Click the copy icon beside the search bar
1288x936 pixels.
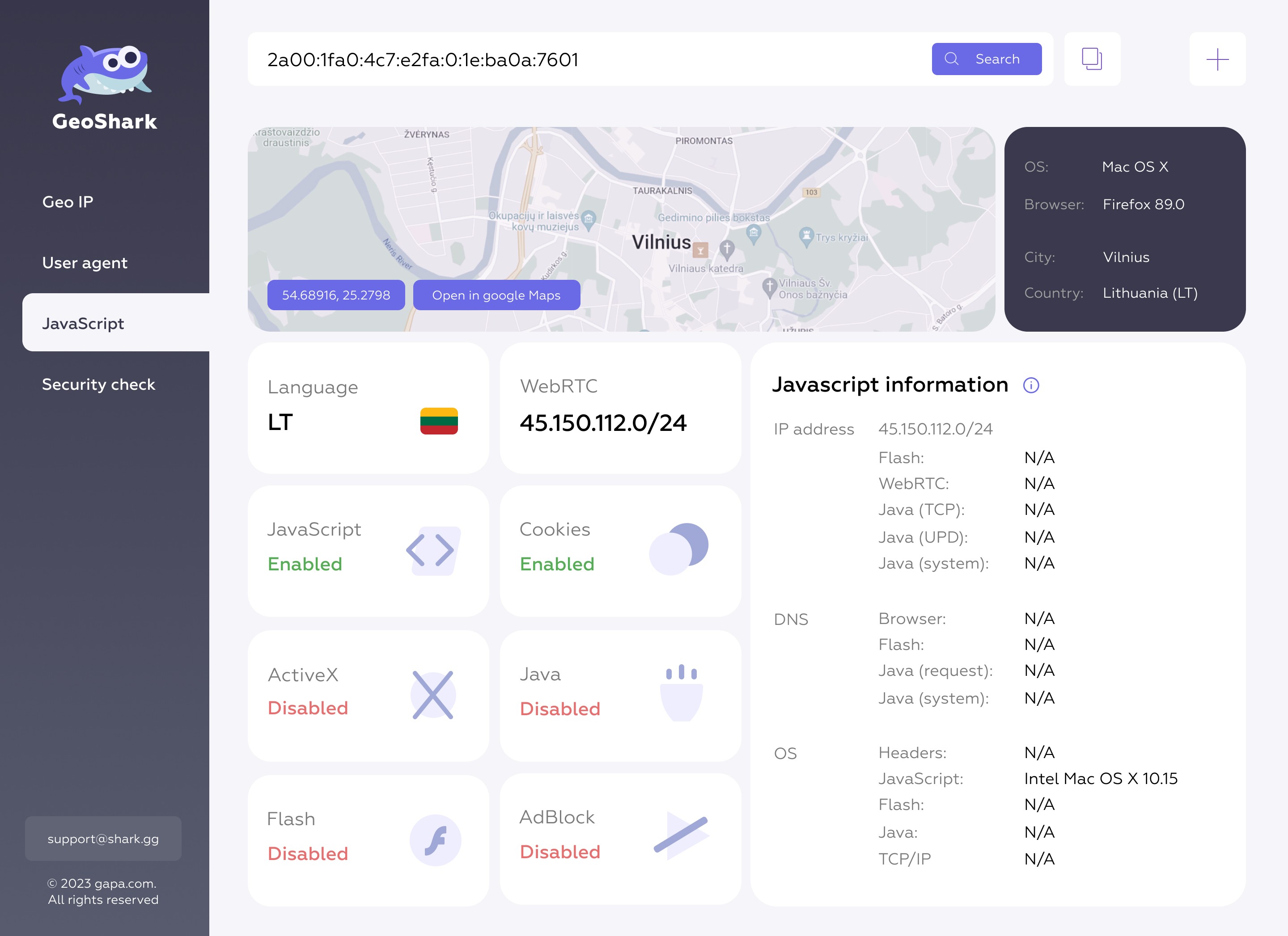1092,59
